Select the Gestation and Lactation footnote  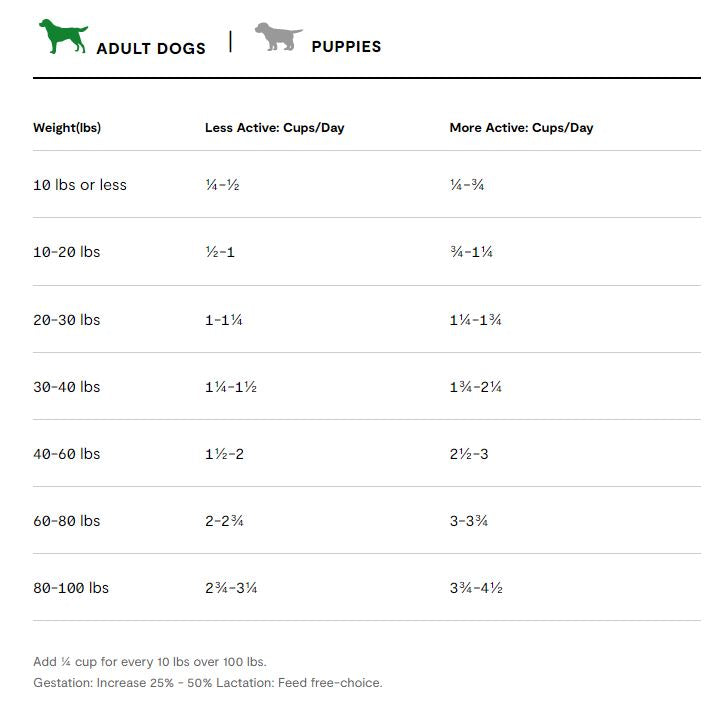(208, 683)
